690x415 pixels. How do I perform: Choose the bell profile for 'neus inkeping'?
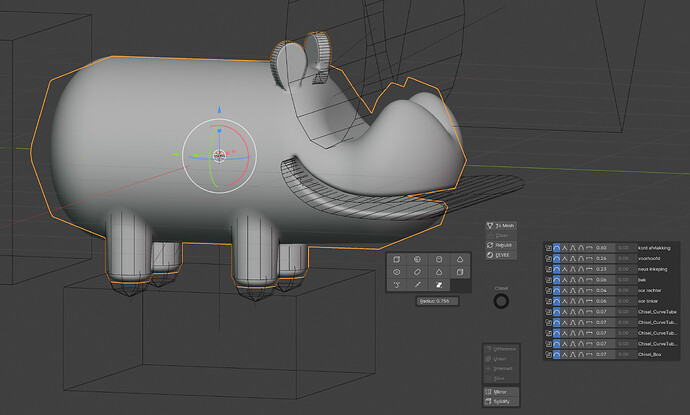(x=573, y=269)
